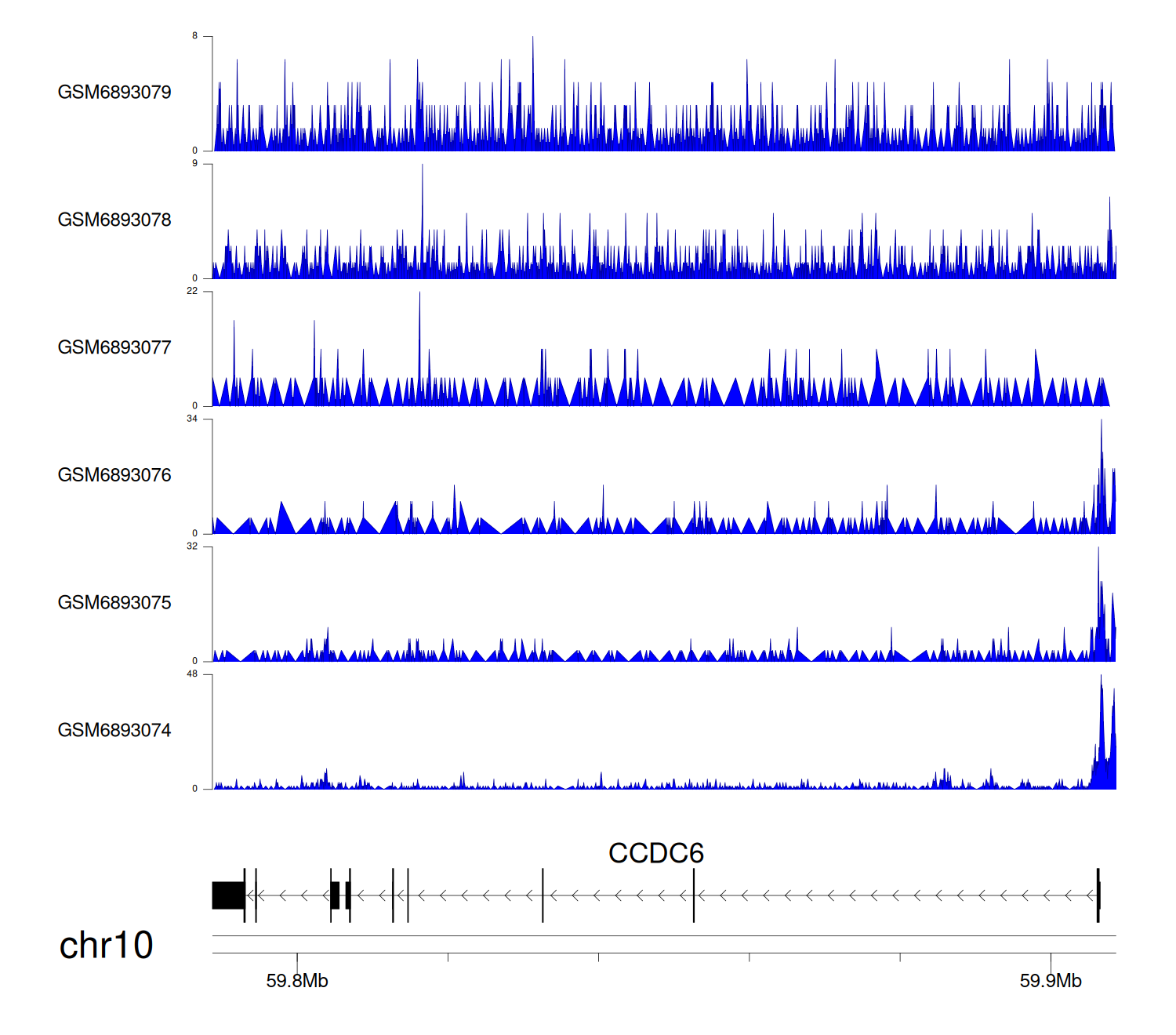Click the 59.9Mb axis position label
Image resolution: width=1176 pixels, height=1035 pixels.
click(1051, 981)
